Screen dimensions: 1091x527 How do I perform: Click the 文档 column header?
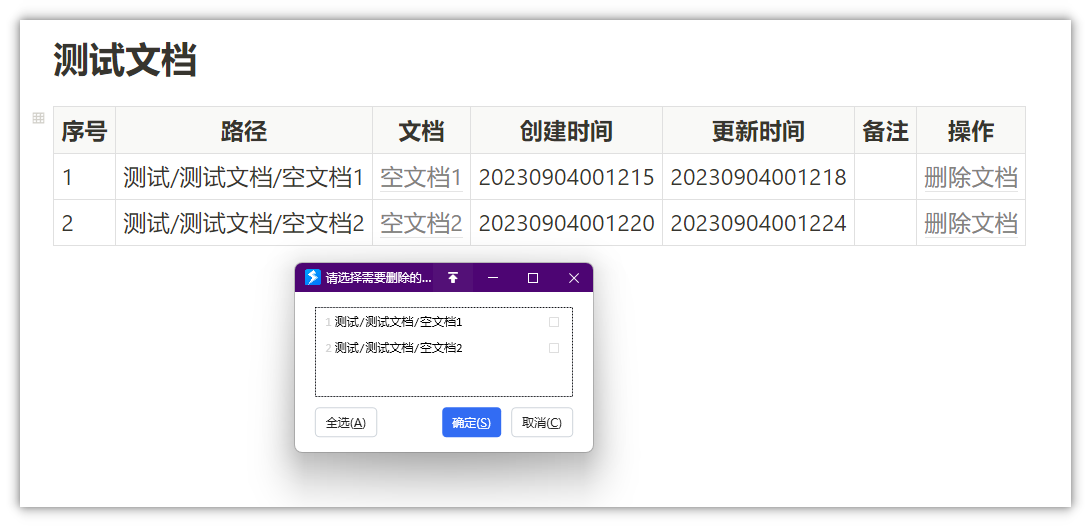coord(422,131)
